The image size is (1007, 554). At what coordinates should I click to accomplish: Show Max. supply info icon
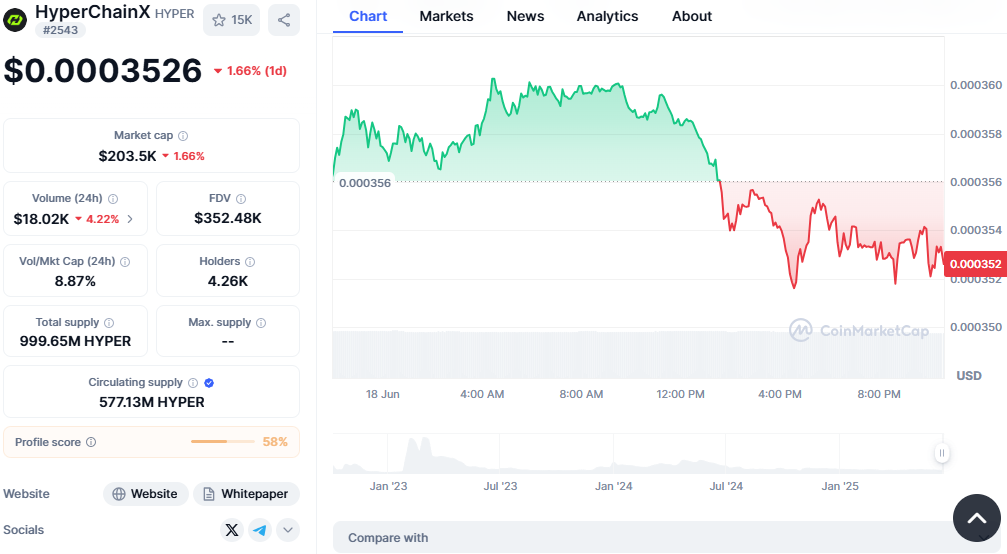(x=261, y=323)
